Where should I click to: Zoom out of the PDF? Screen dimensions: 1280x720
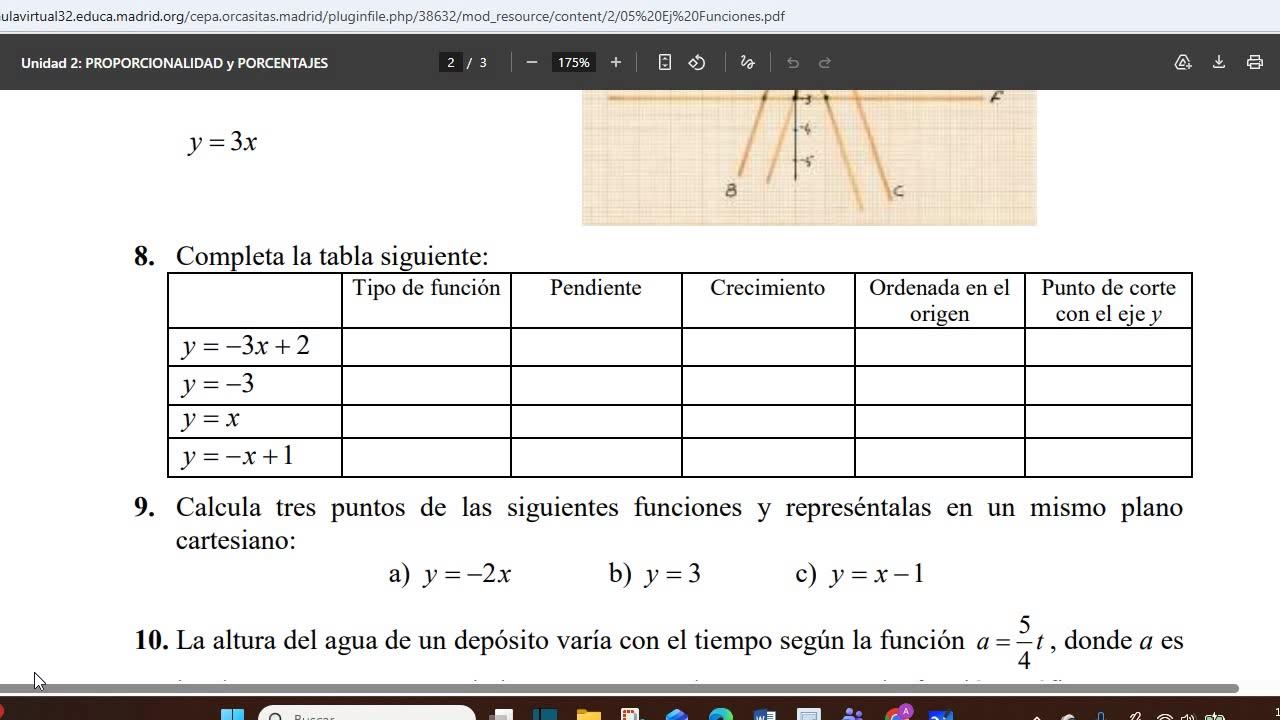[x=532, y=62]
